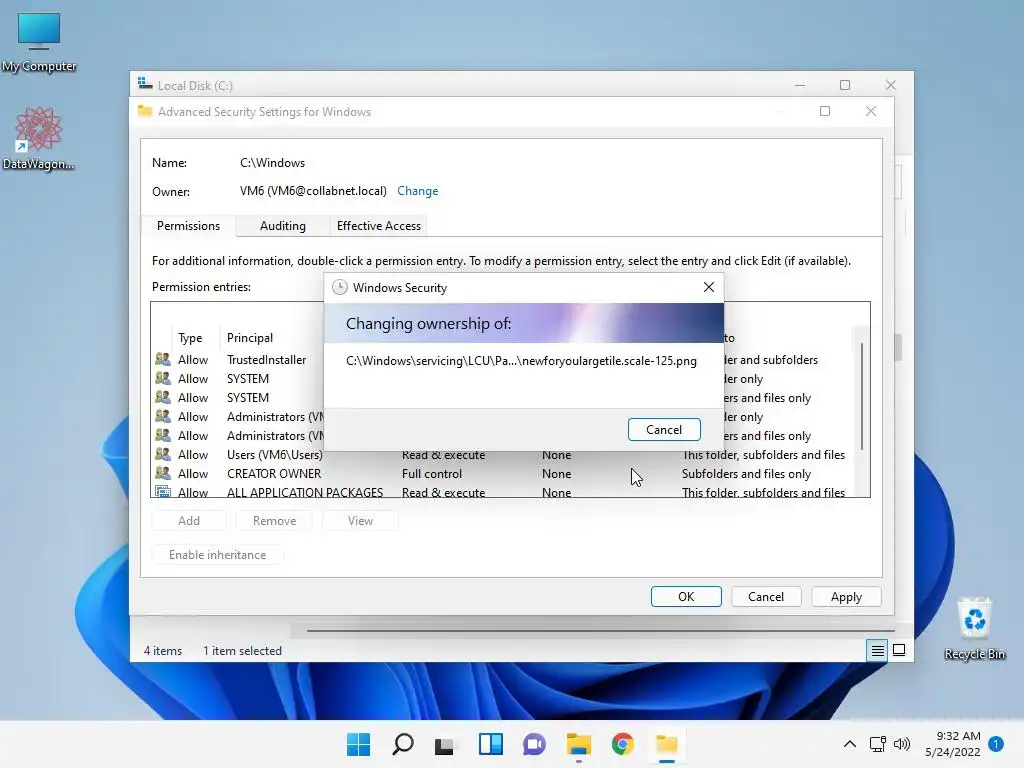This screenshot has width=1024, height=768.
Task: Click the '1 item selected' status text
Action: click(242, 650)
